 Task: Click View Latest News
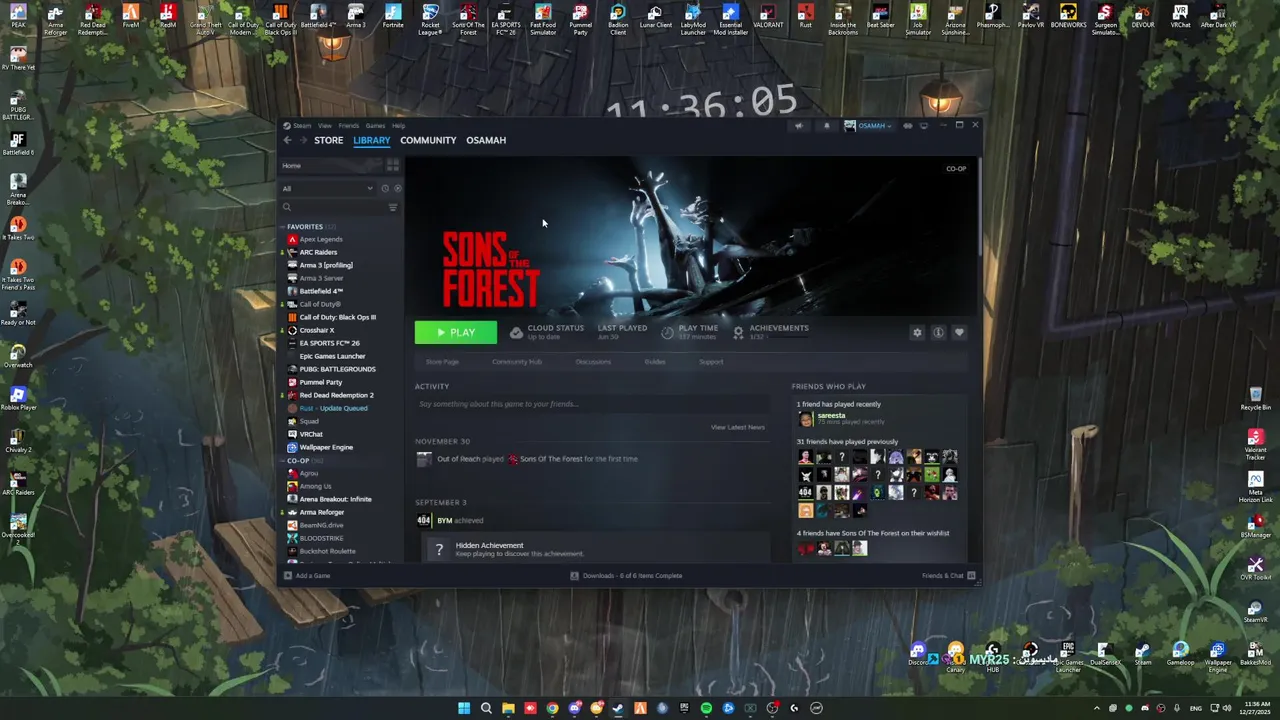click(x=738, y=427)
